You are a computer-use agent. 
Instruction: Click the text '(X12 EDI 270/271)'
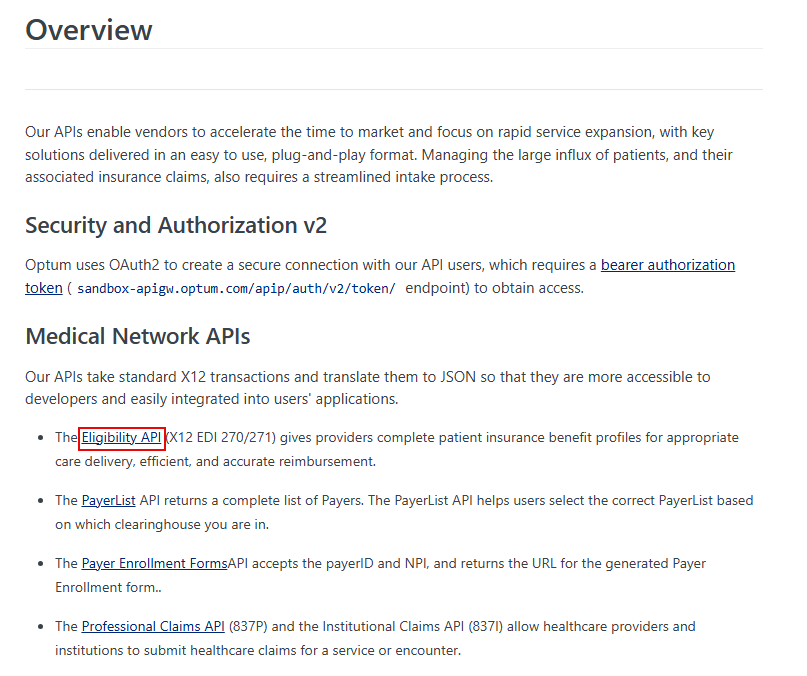pos(221,438)
